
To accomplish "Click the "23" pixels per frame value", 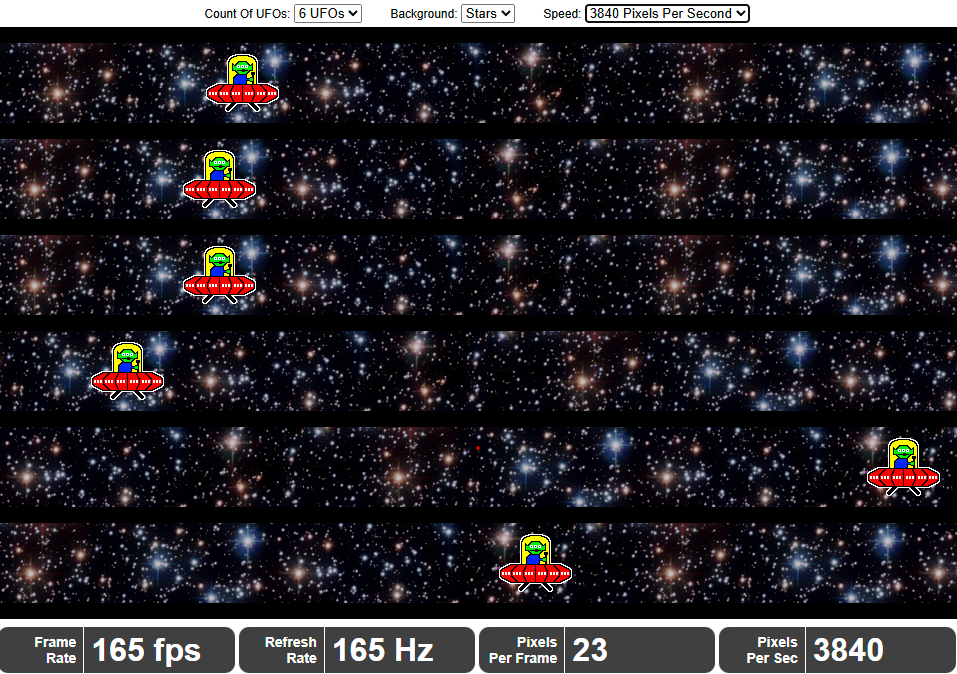I will pos(590,650).
